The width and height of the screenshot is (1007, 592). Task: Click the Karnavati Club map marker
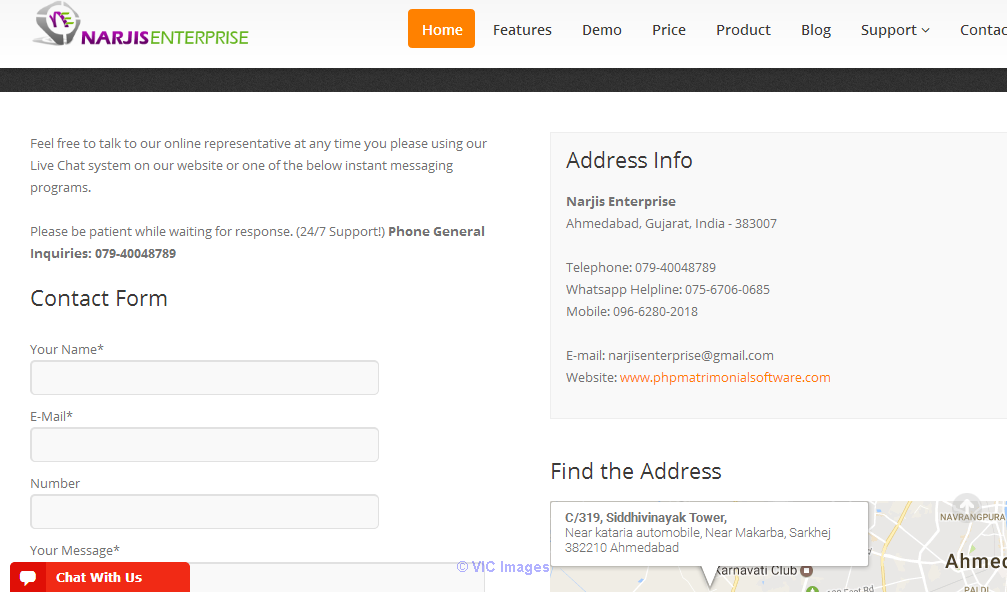pyautogui.click(x=807, y=570)
